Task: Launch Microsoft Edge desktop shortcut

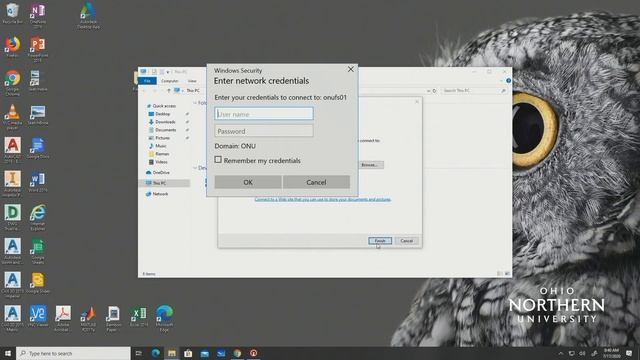Action: point(164,318)
